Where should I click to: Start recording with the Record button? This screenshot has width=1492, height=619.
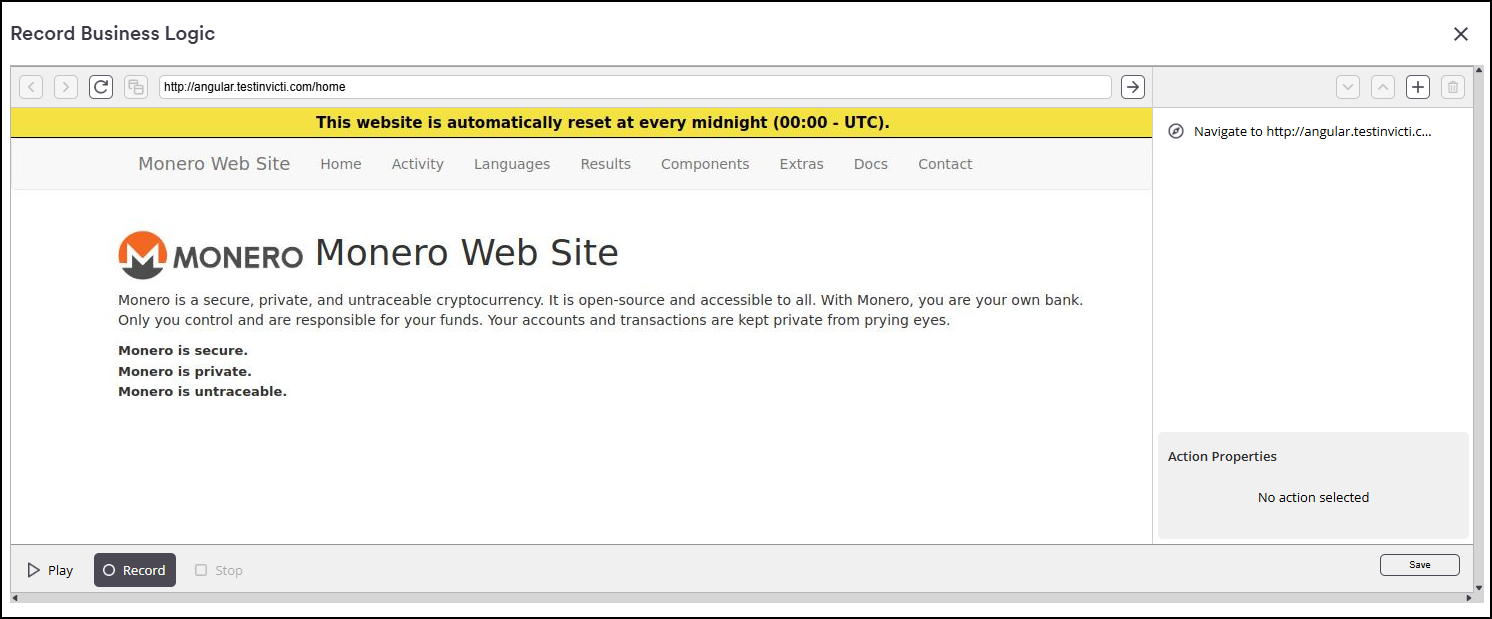(x=135, y=570)
